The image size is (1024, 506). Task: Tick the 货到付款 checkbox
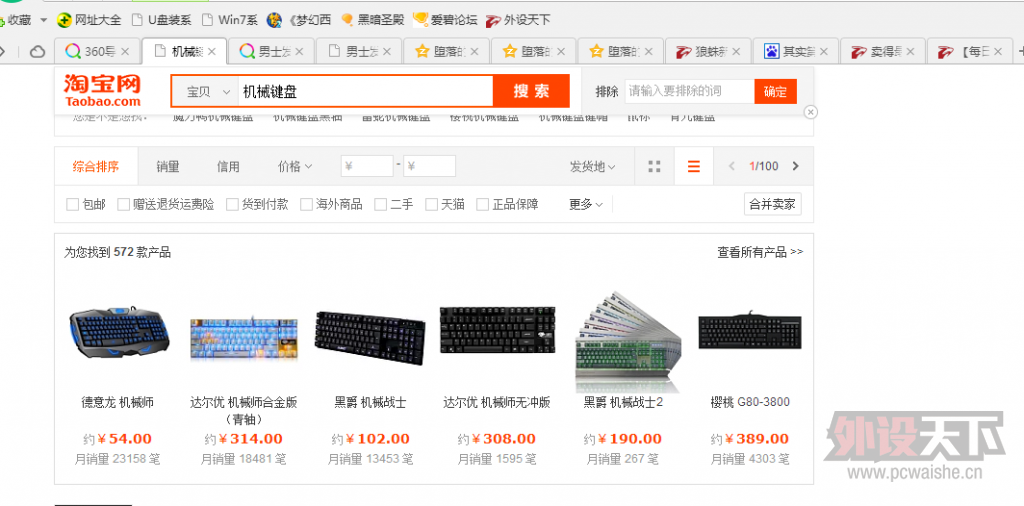(x=232, y=204)
